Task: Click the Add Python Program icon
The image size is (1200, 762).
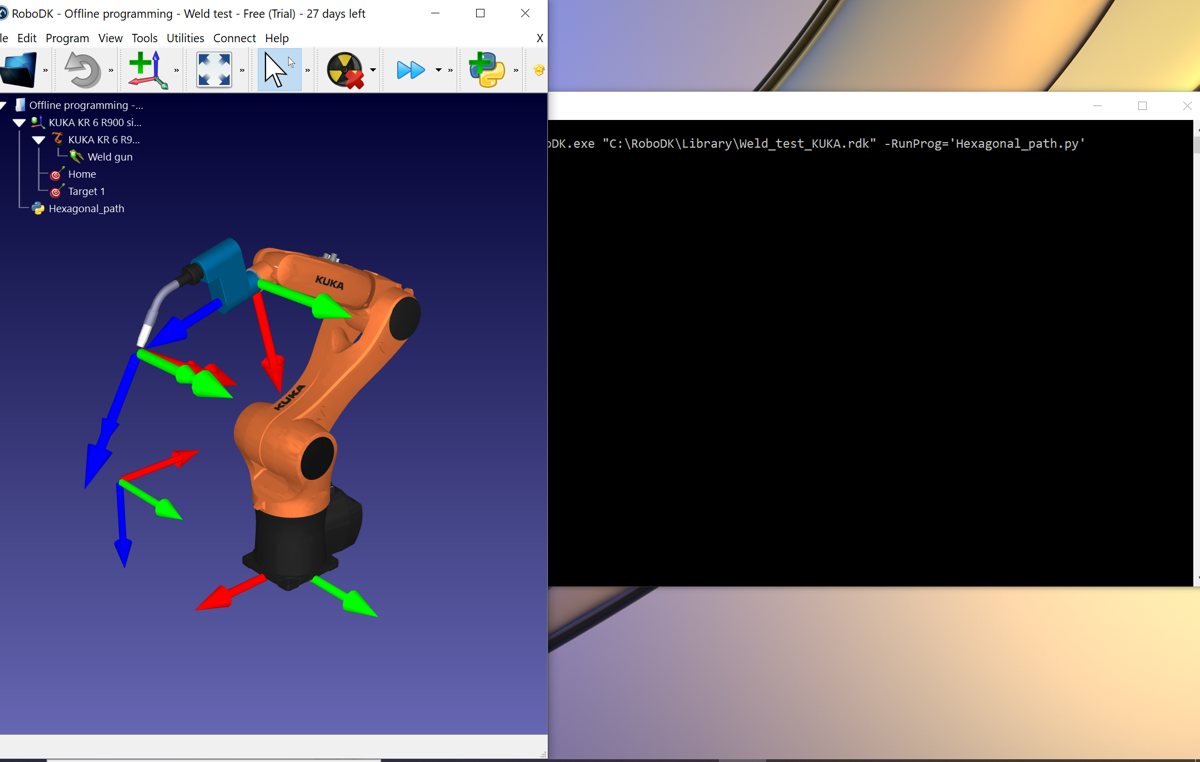Action: click(487, 70)
